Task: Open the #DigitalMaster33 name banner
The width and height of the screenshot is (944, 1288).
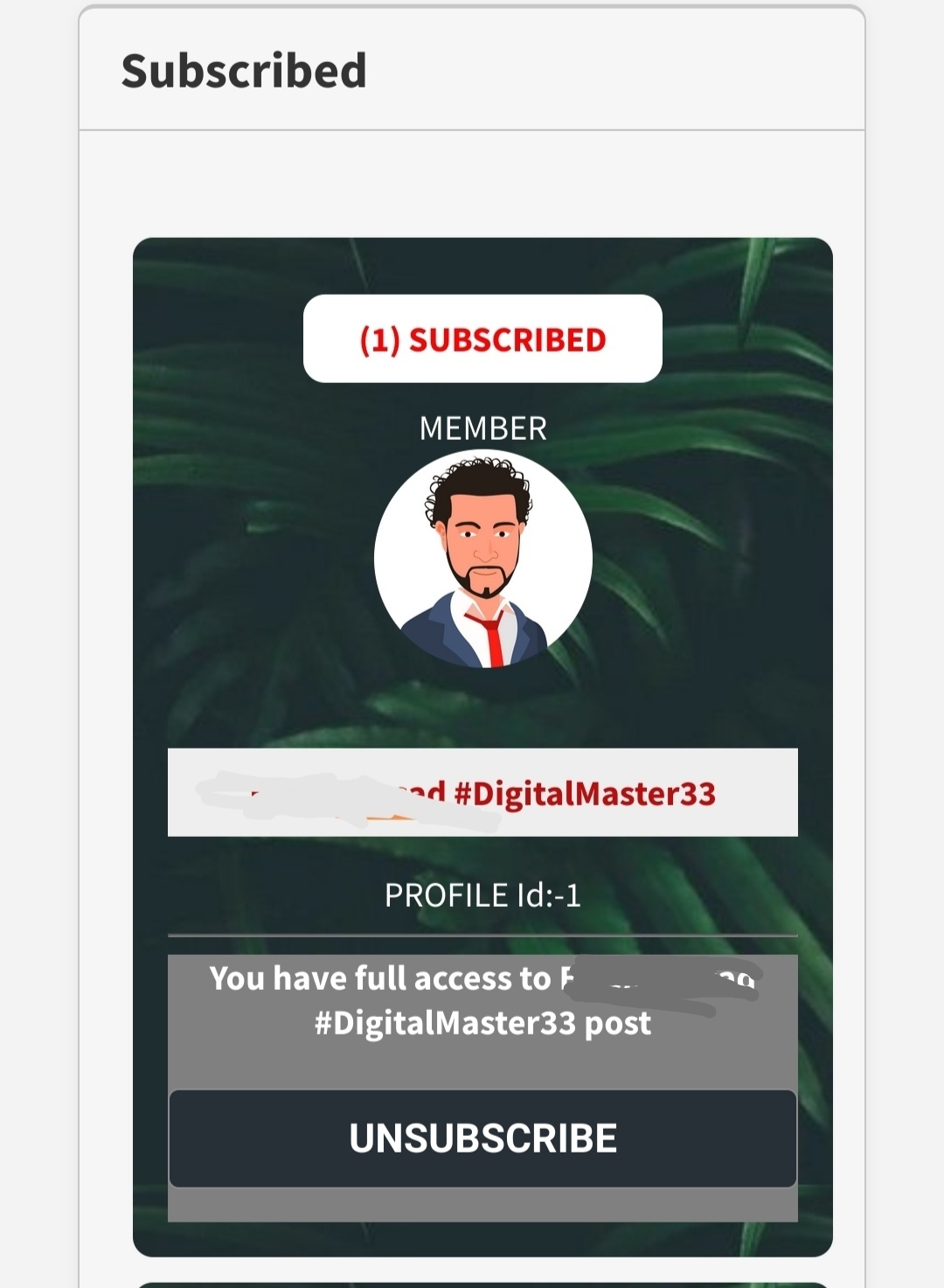Action: pos(482,792)
